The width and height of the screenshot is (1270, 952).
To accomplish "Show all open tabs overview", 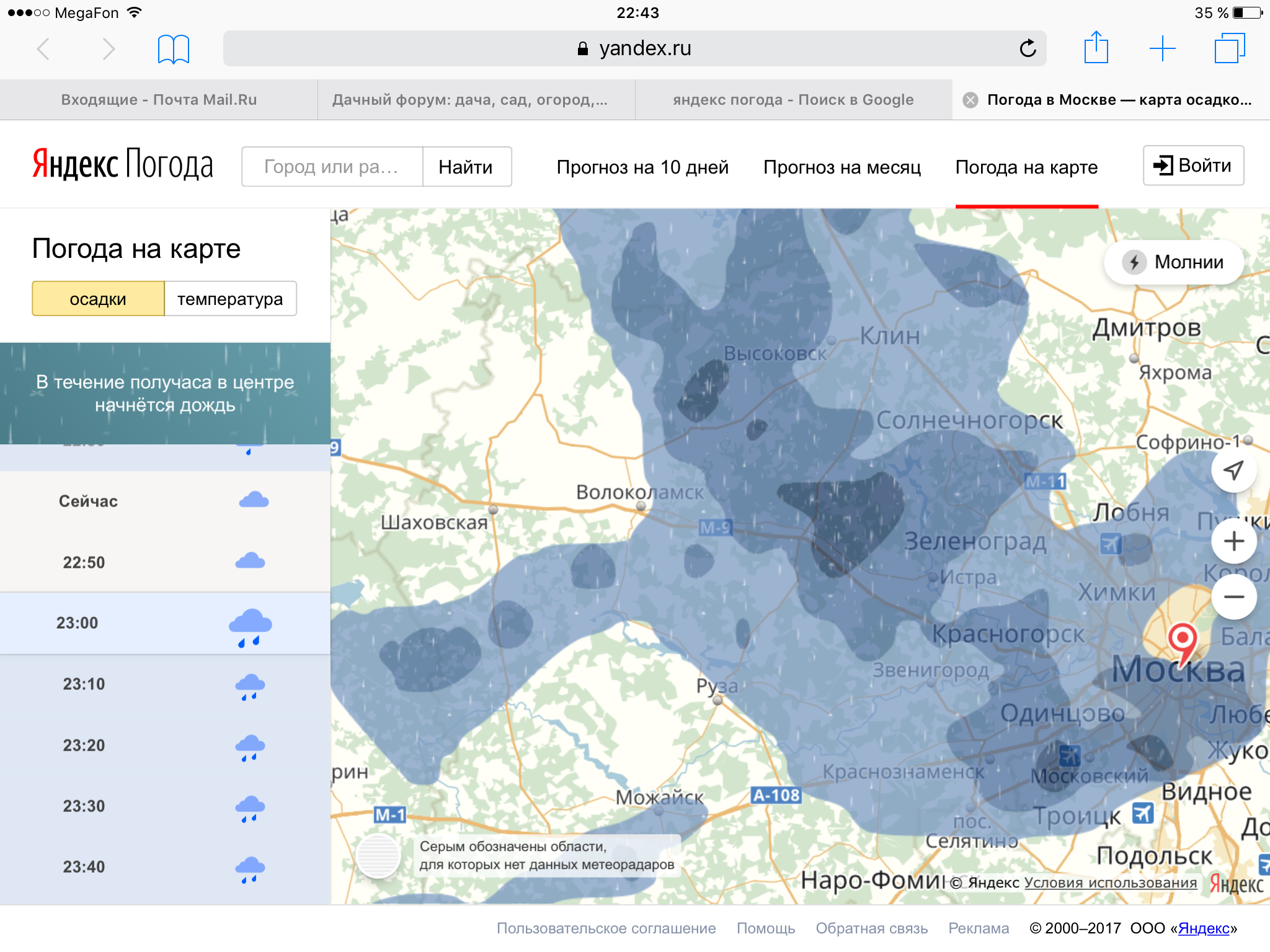I will coord(1230,48).
